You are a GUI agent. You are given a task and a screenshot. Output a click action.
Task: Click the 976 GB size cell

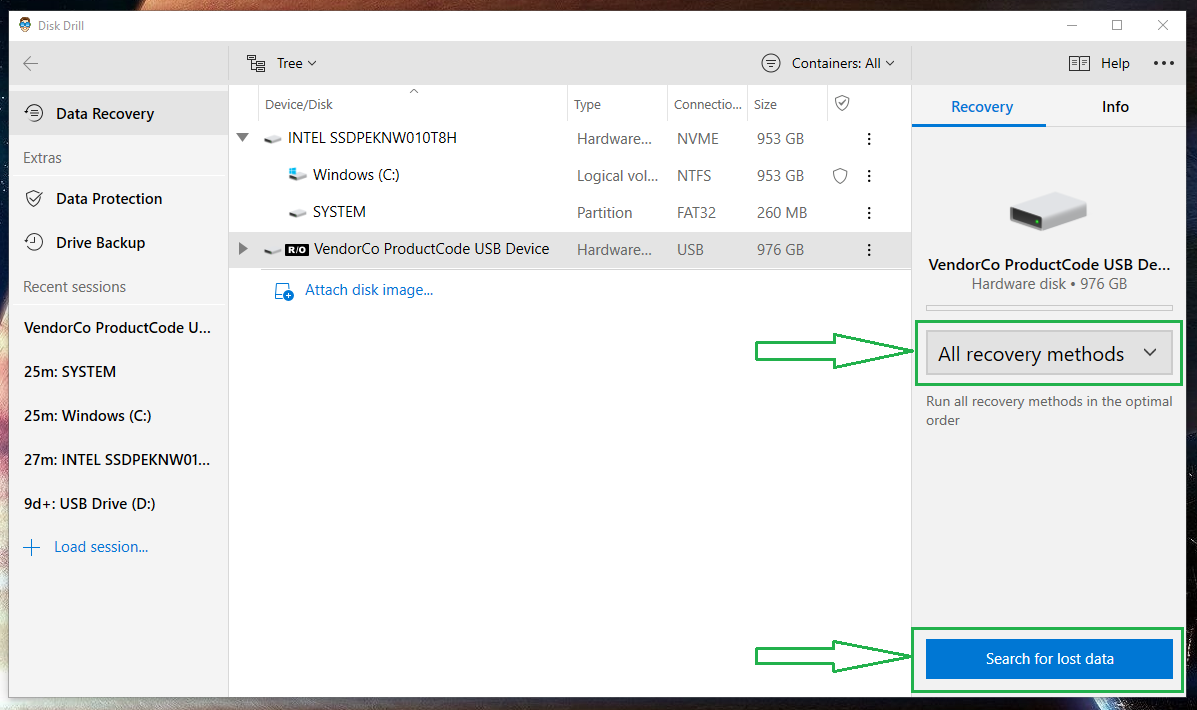tap(780, 250)
